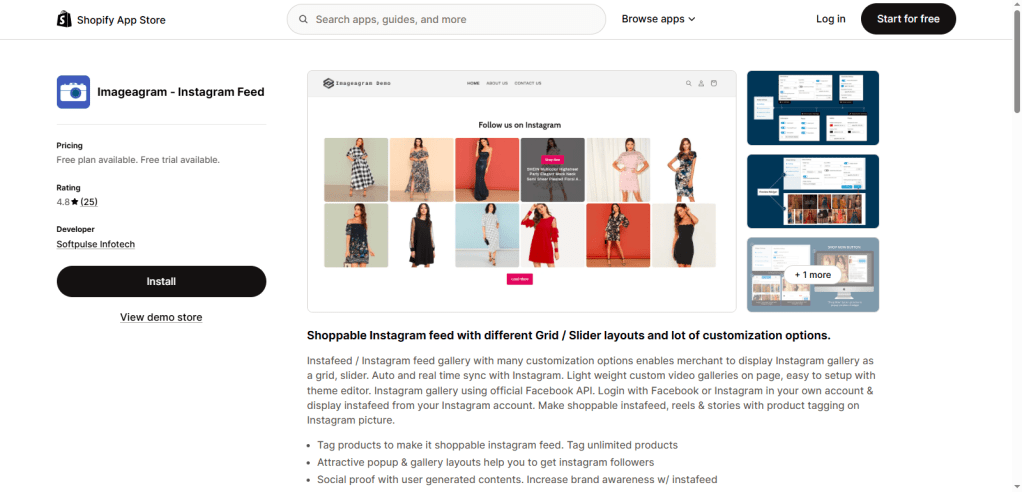1022x492 pixels.
Task: Install the Imageagram app
Action: tap(162, 282)
